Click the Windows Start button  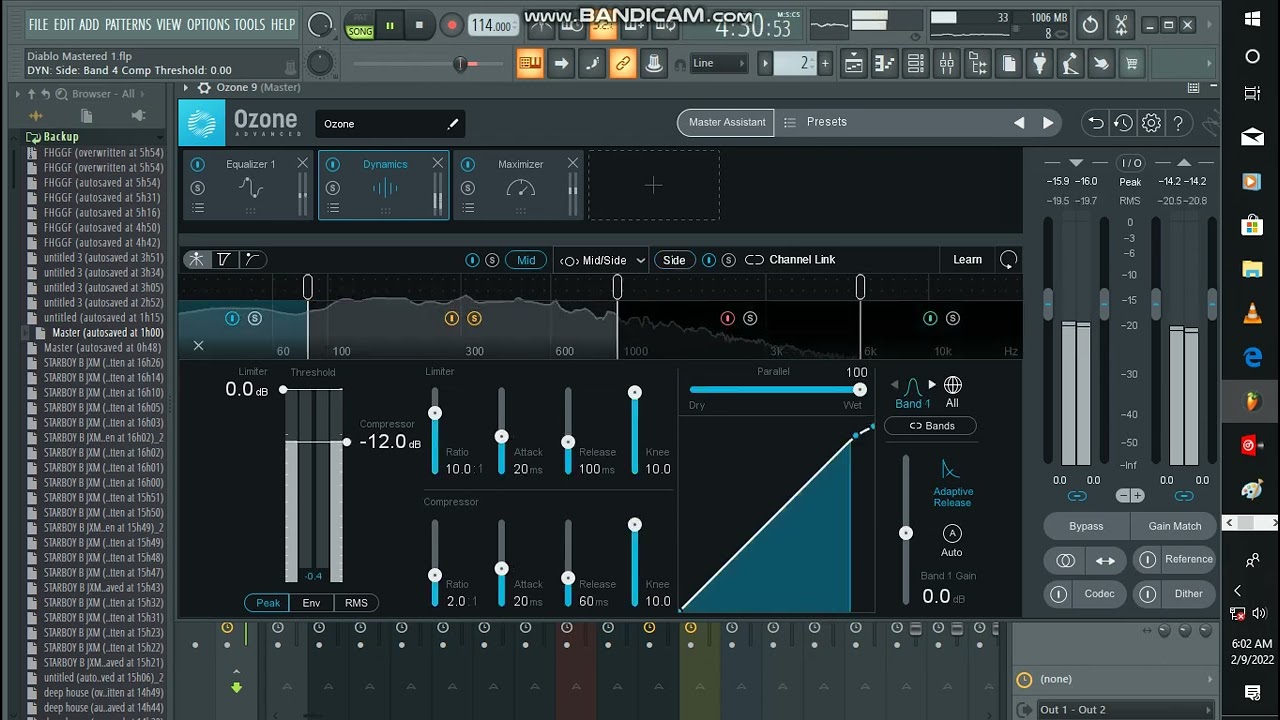pos(1252,18)
